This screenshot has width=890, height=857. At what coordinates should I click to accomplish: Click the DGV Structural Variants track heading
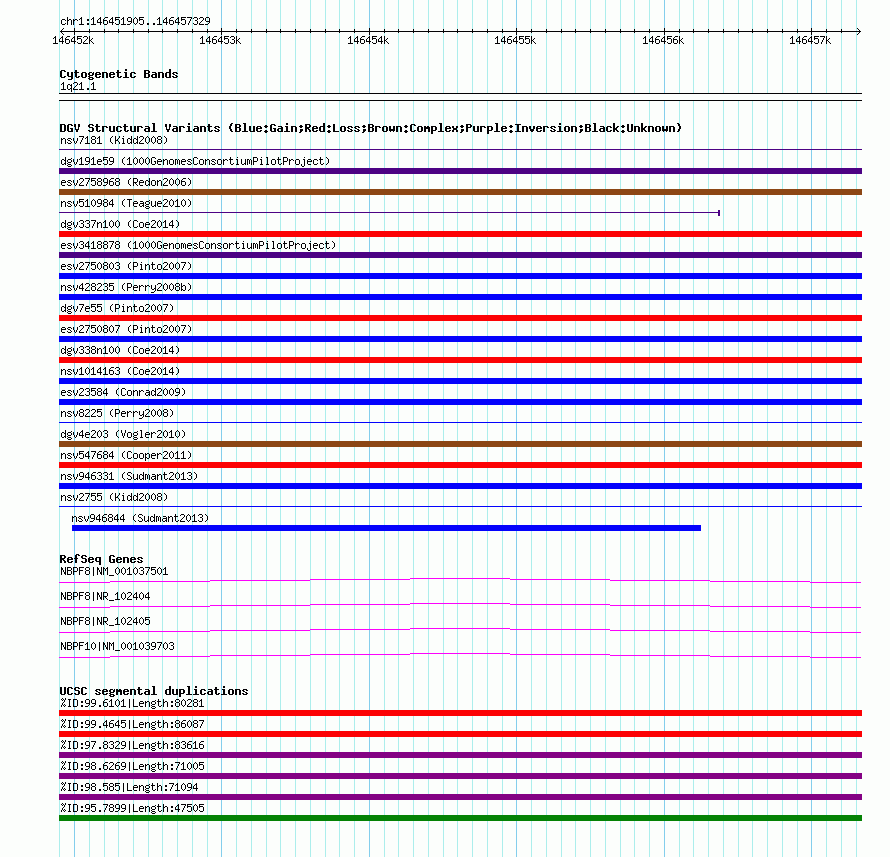click(371, 128)
